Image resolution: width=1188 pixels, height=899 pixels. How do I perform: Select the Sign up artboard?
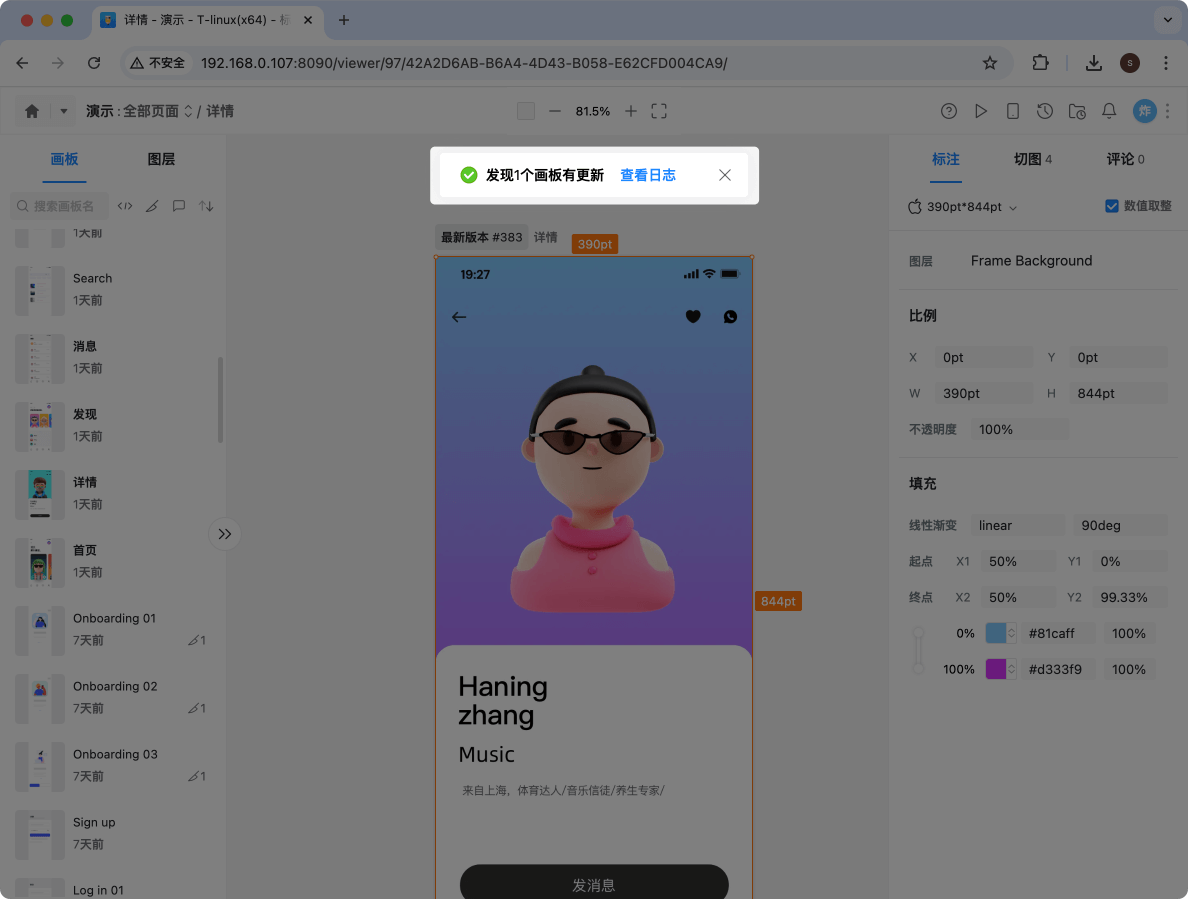pyautogui.click(x=114, y=833)
